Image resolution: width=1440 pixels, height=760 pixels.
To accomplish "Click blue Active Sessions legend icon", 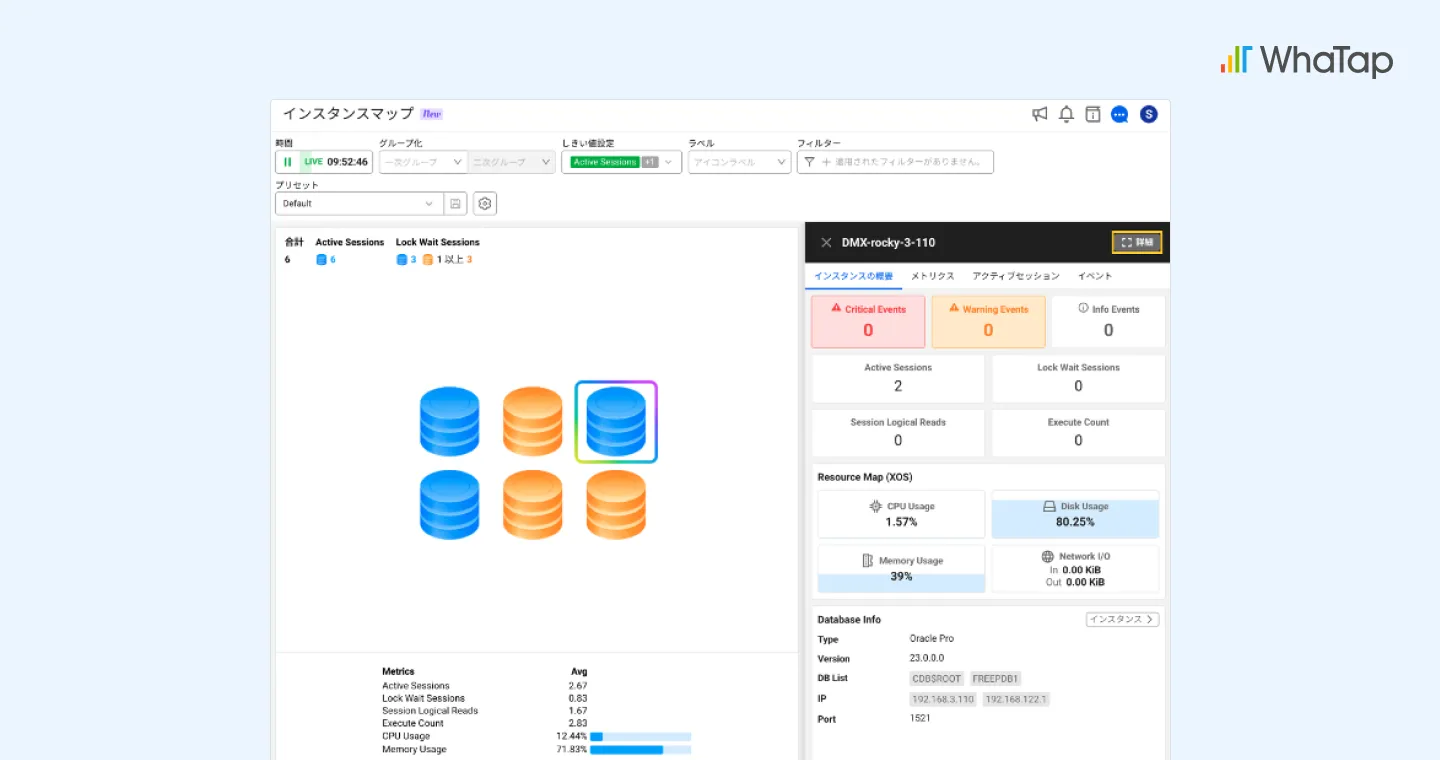I will 321,259.
